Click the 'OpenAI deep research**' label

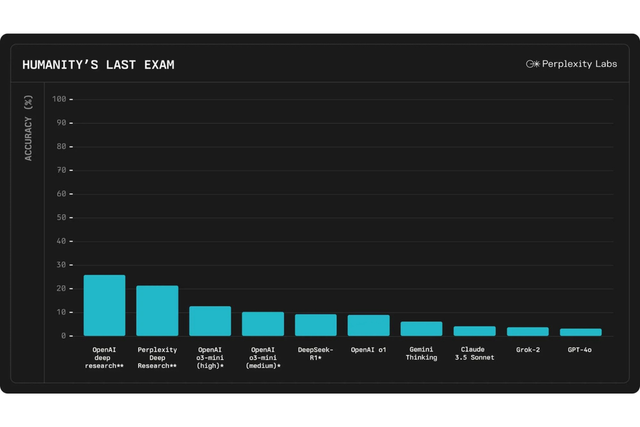[104, 358]
